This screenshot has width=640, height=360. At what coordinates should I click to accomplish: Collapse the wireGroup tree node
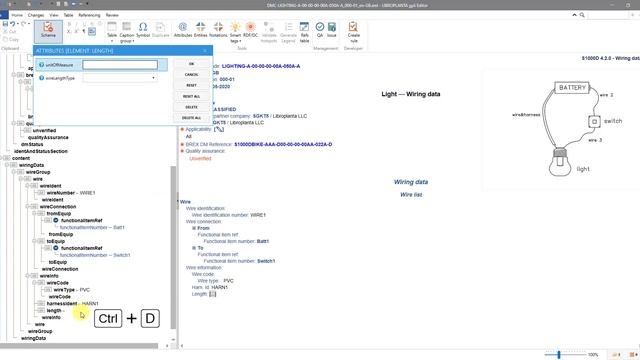click(14, 172)
